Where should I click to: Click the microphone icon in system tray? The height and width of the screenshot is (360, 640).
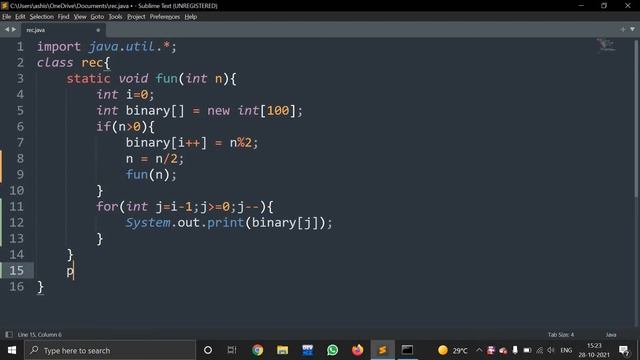click(515, 350)
